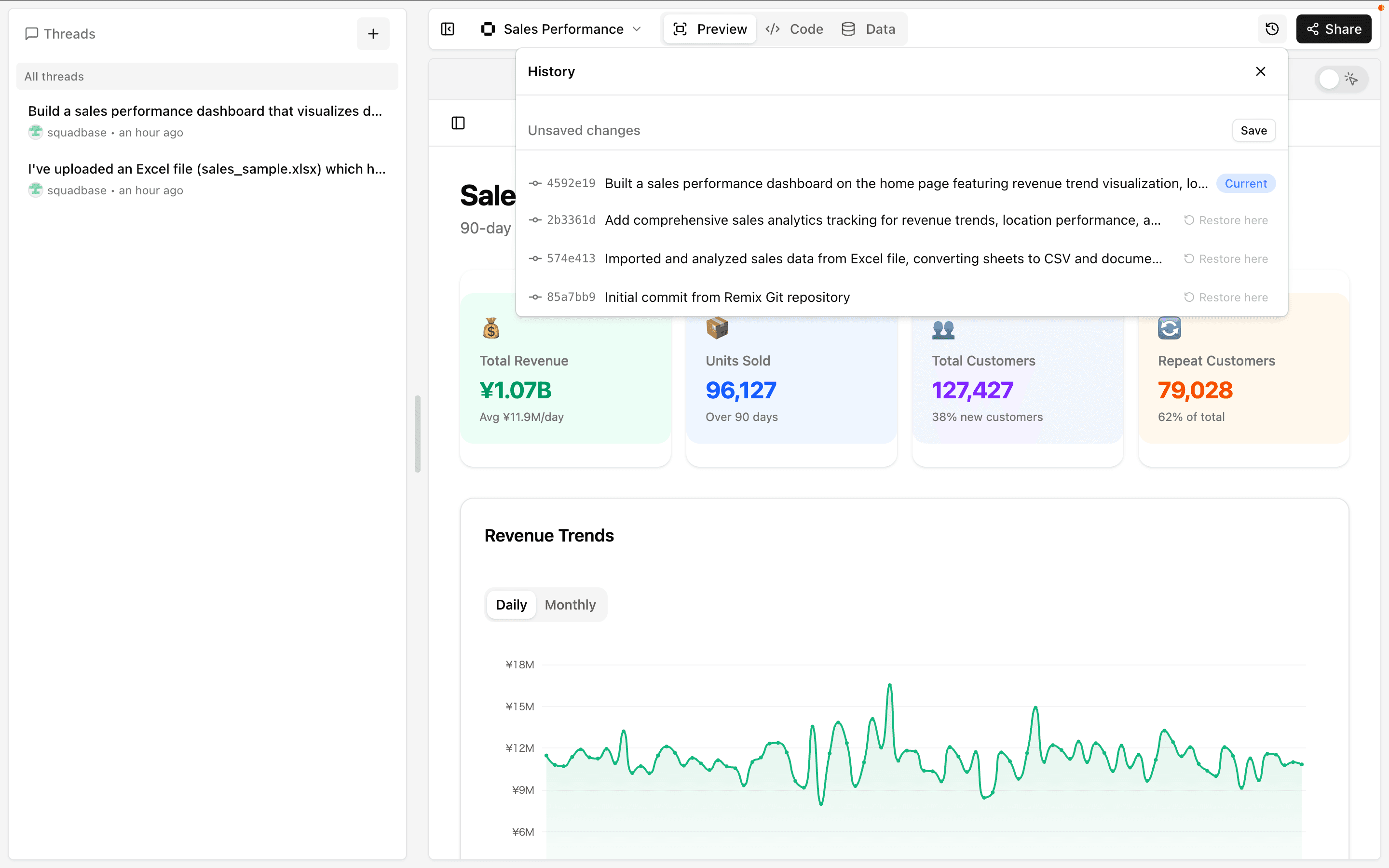This screenshot has width=1389, height=868.
Task: Open the Data tab
Action: tap(869, 29)
